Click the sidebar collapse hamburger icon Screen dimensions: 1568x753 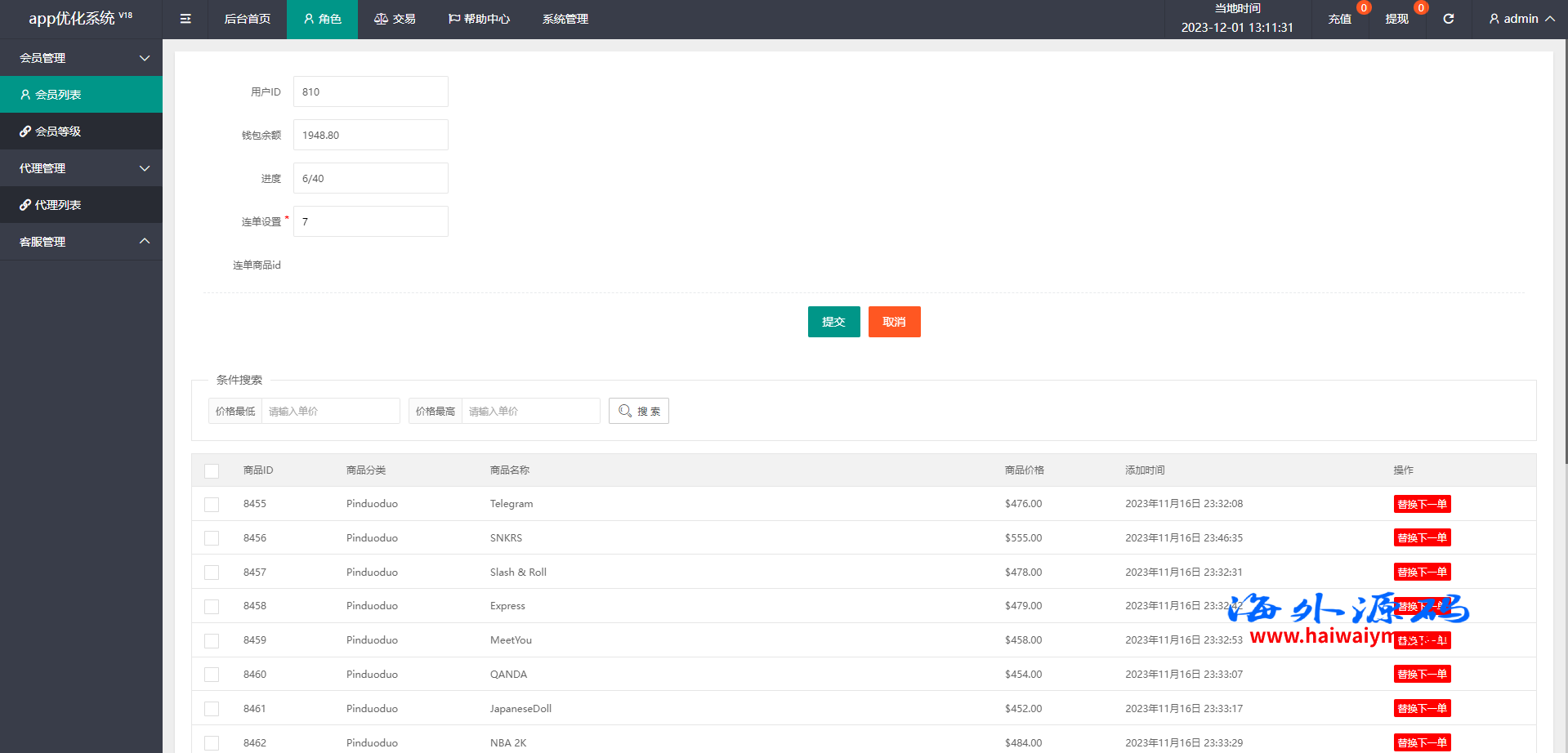[x=185, y=19]
